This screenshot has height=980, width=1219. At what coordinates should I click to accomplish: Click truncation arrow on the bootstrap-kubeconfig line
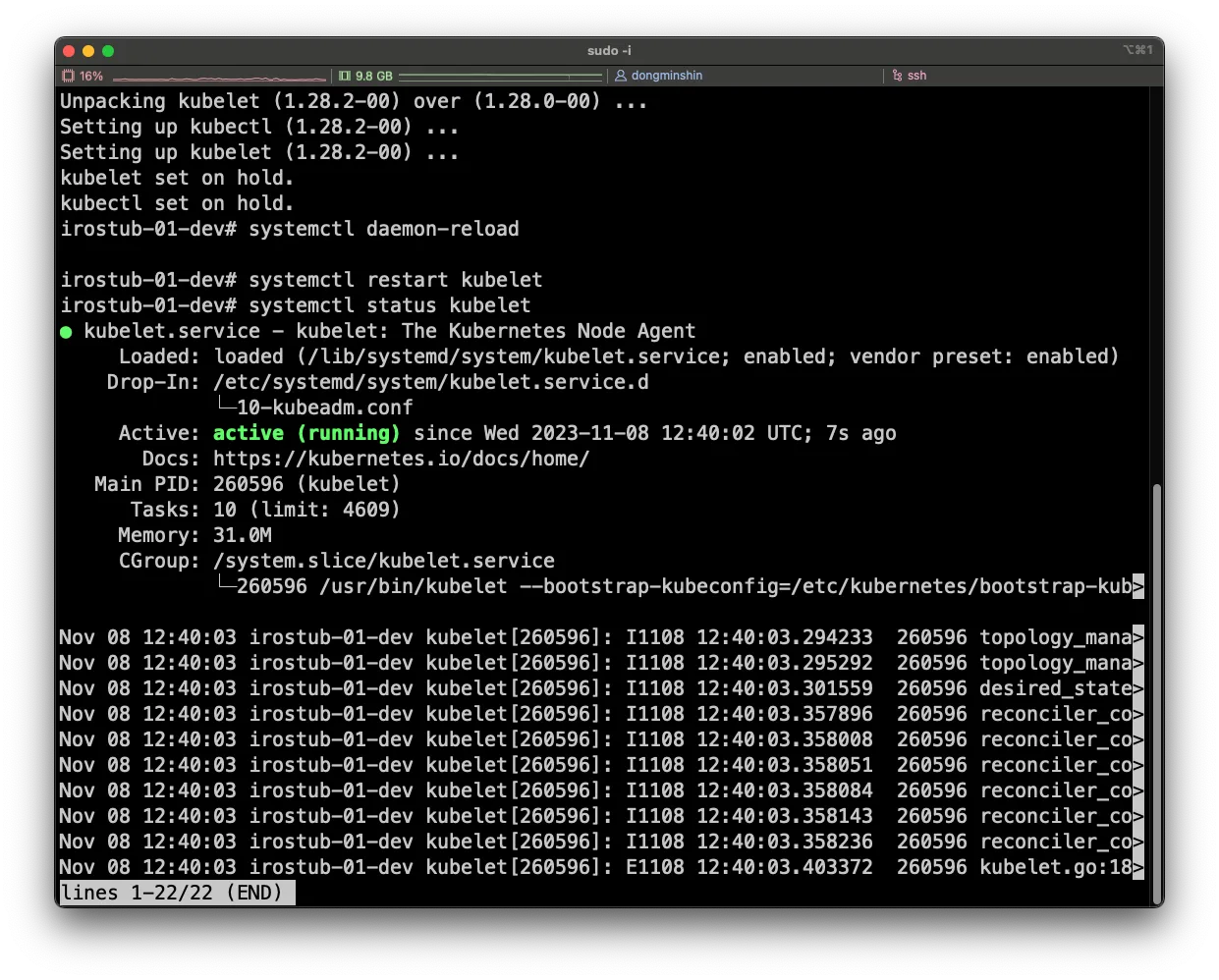coord(1138,587)
